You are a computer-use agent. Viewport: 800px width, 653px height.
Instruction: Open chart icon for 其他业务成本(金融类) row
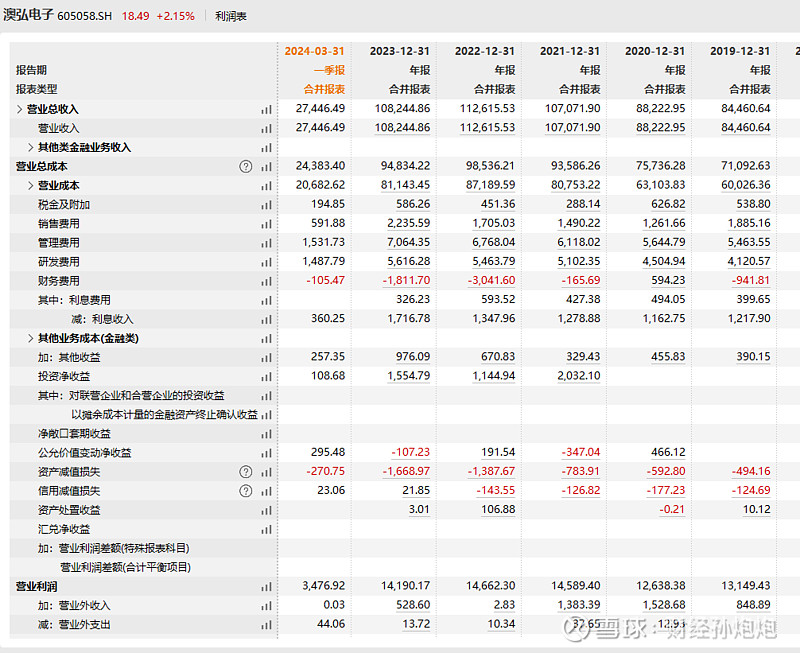[266, 339]
